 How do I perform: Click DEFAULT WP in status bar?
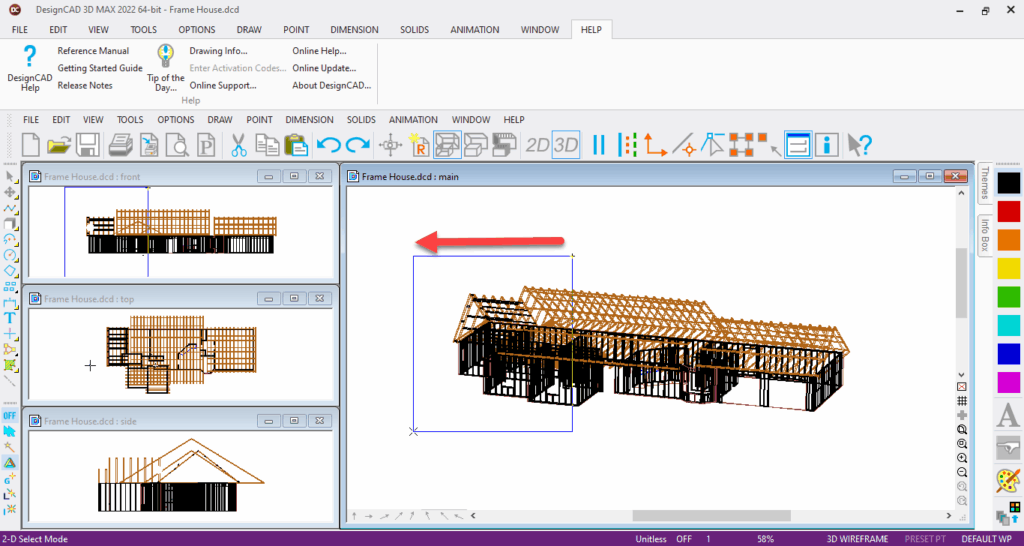point(987,539)
